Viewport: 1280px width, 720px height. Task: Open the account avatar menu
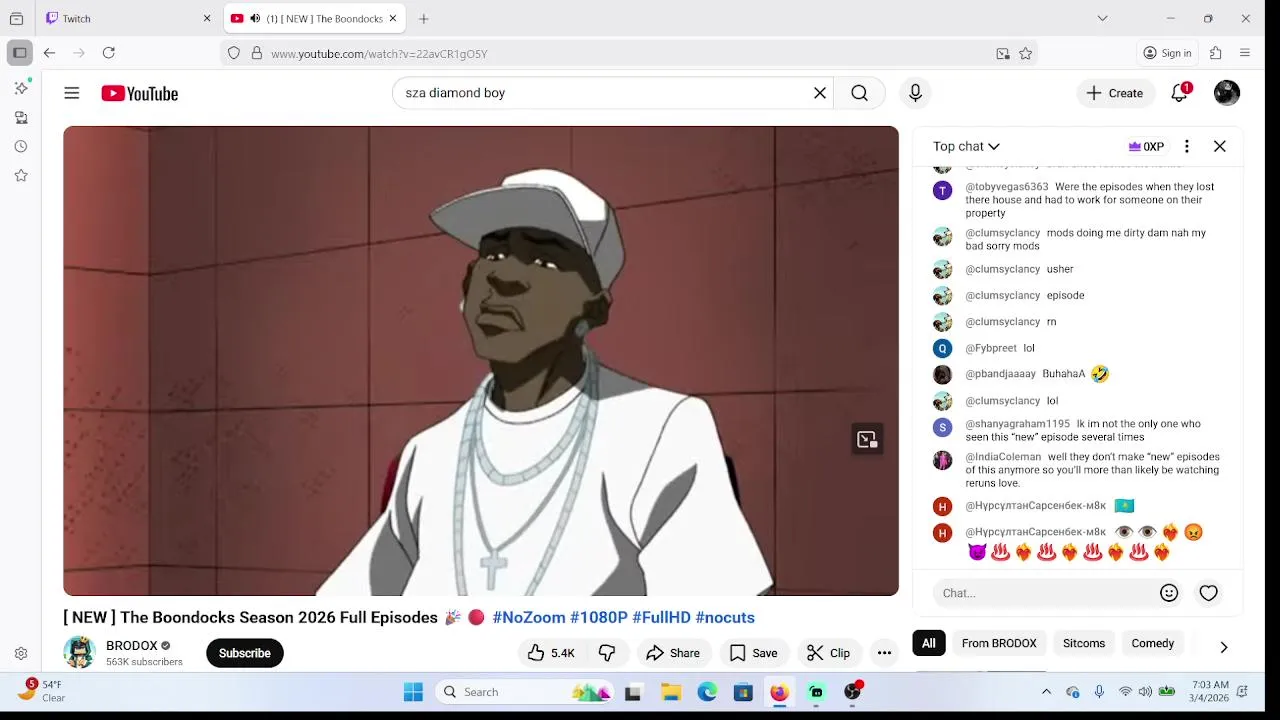point(1227,93)
